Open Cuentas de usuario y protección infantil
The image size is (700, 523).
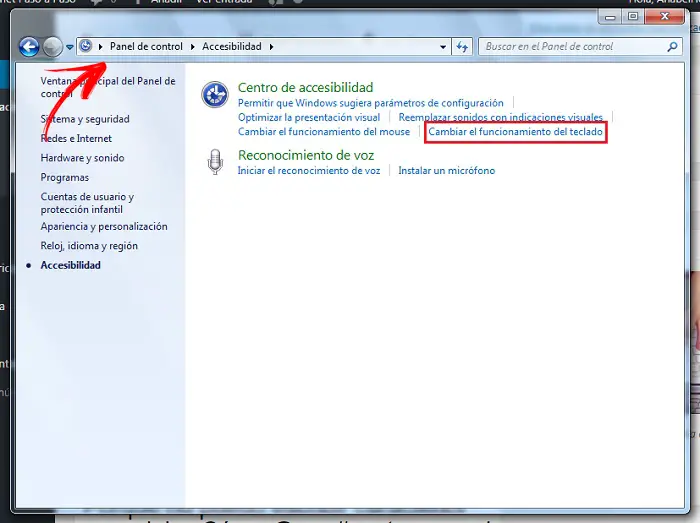(87, 203)
